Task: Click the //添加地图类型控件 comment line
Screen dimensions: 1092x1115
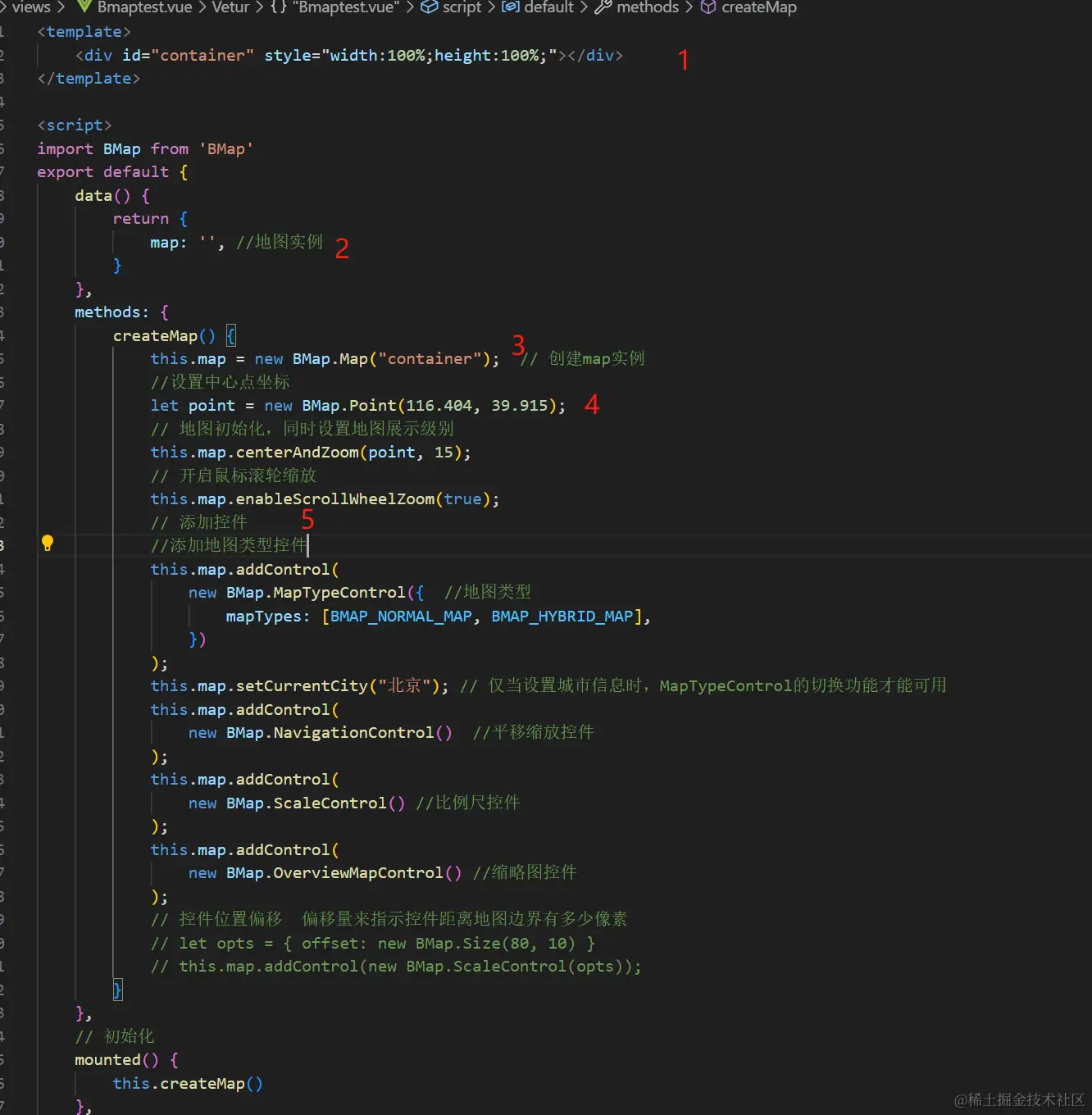Action: pos(229,545)
